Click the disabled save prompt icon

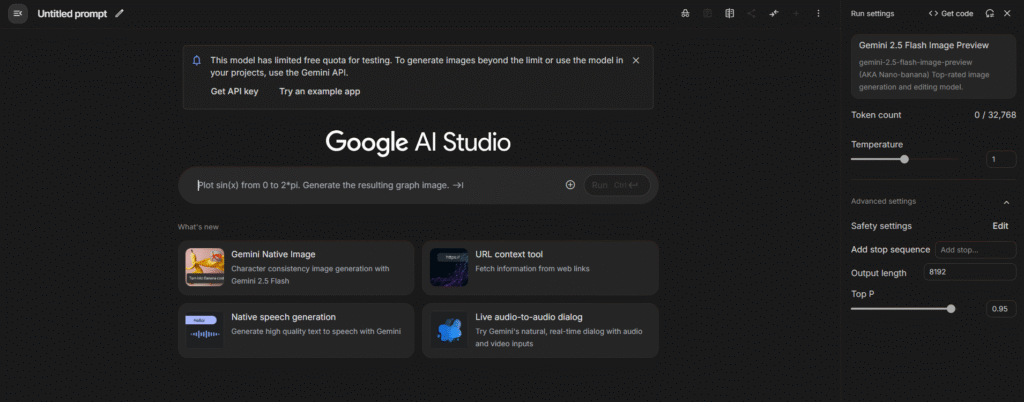[707, 13]
